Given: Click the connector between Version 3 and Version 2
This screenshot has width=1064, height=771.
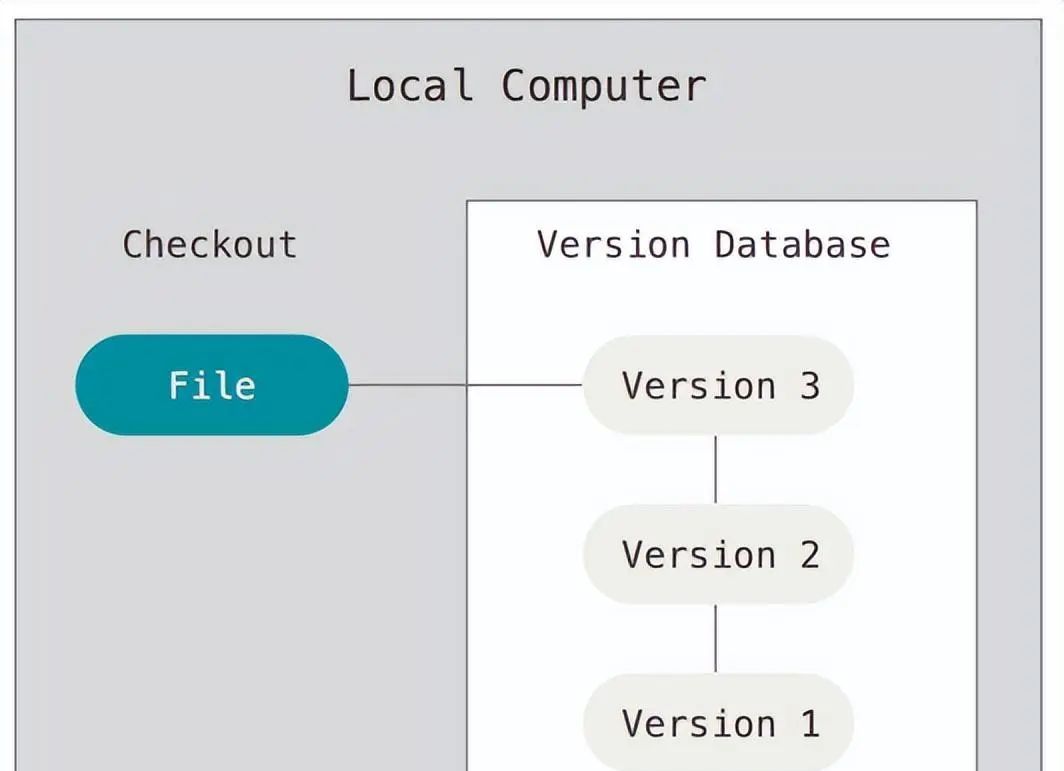Looking at the screenshot, I should coord(715,469).
